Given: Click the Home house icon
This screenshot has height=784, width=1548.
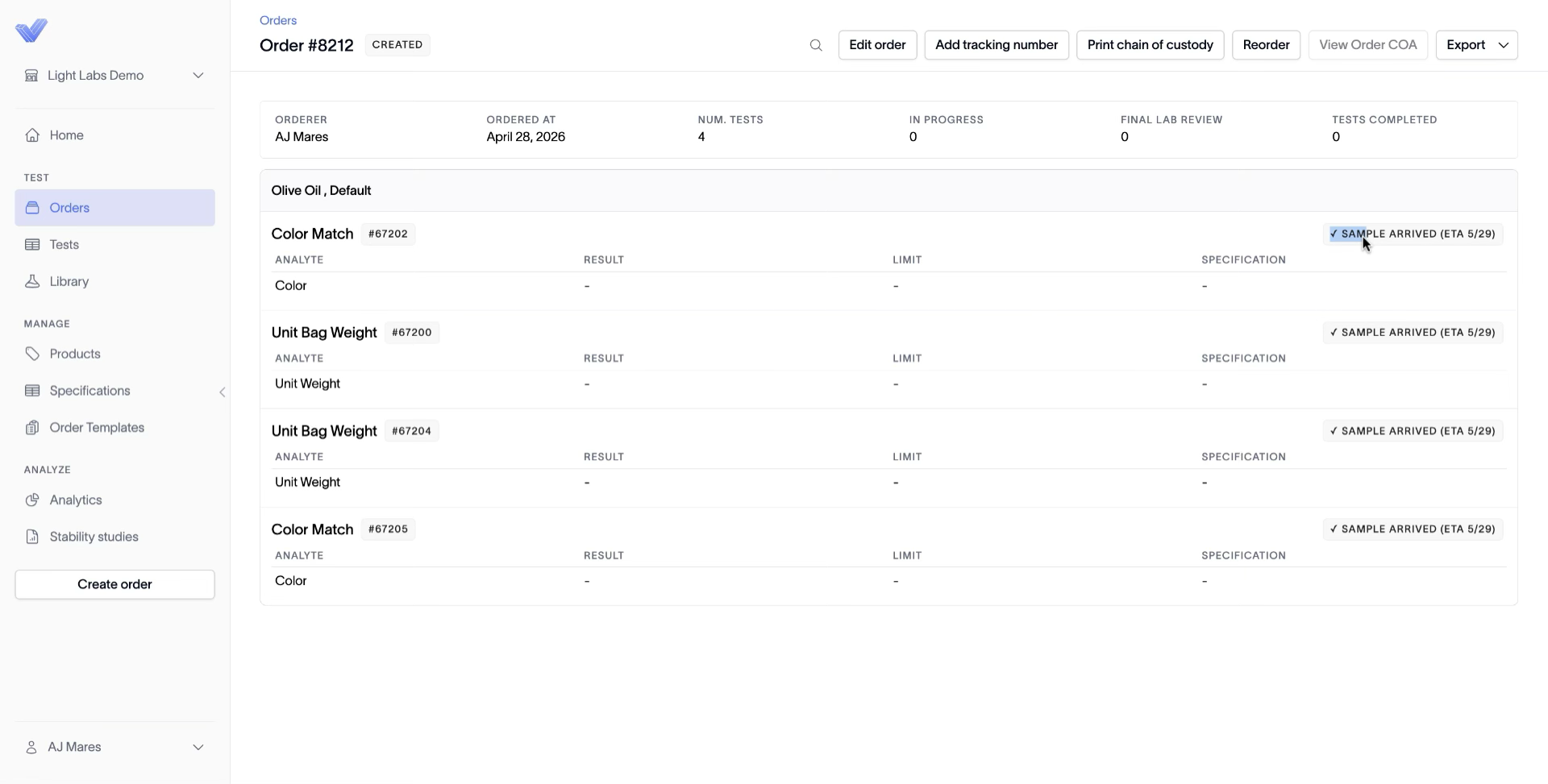Looking at the screenshot, I should [32, 135].
